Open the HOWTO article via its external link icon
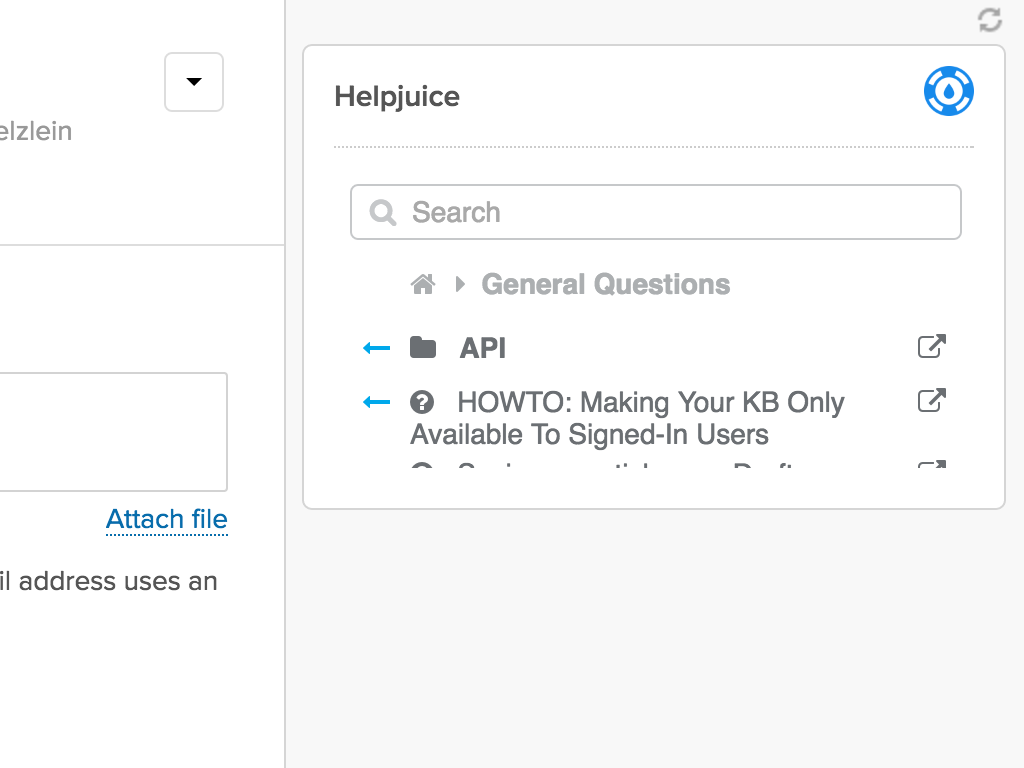This screenshot has width=1024, height=768. 931,401
